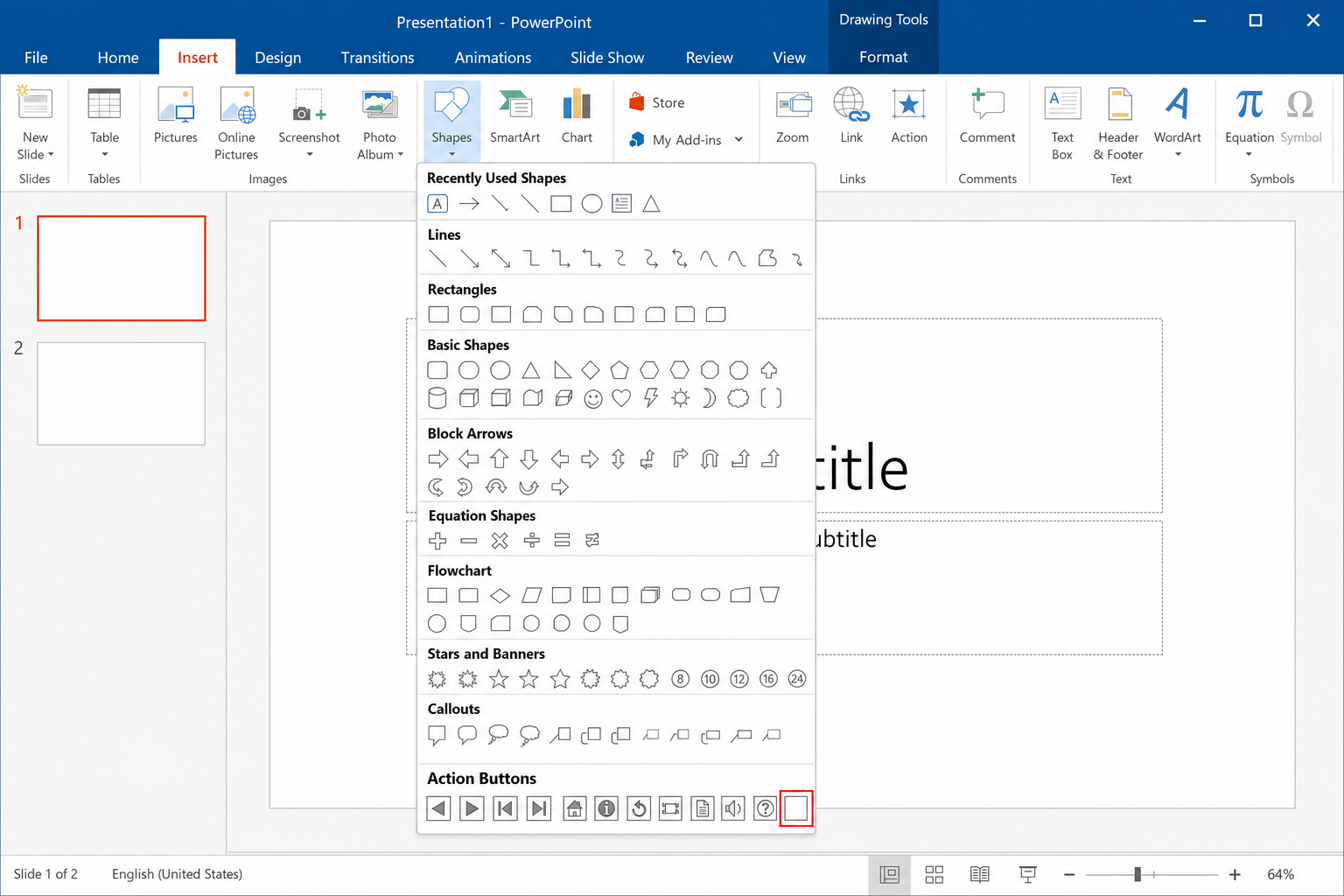Open the Store for add-ins
The width and height of the screenshot is (1344, 896).
click(x=657, y=102)
